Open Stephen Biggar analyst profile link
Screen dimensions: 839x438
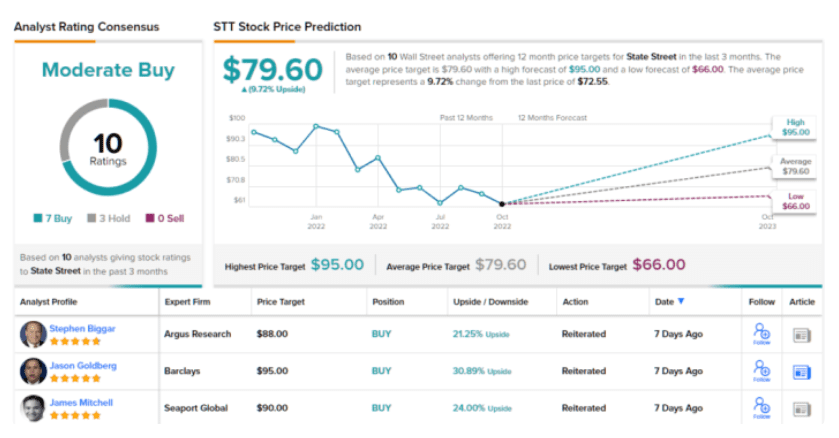[x=82, y=328]
